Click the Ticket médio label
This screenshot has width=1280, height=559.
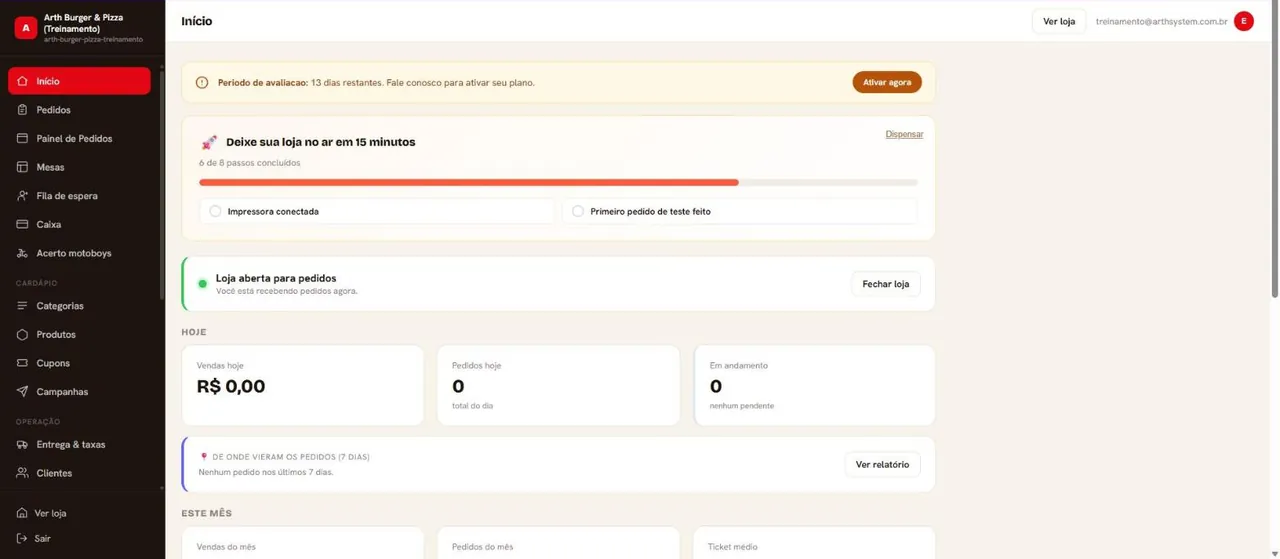click(733, 547)
